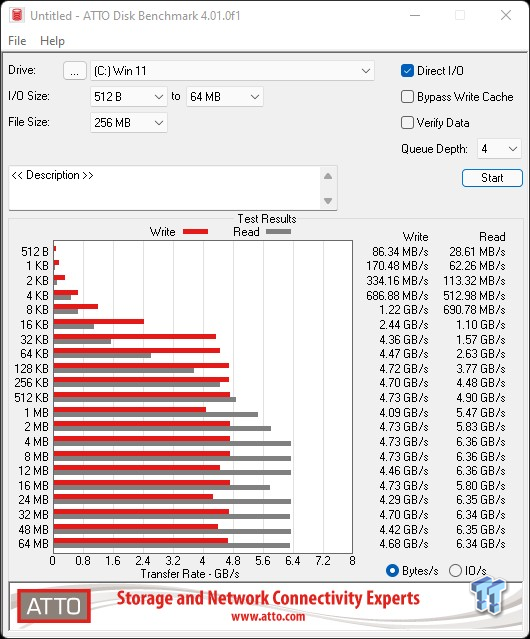The image size is (530, 639).
Task: Uncheck the Direct I/O checkbox
Action: (407, 71)
